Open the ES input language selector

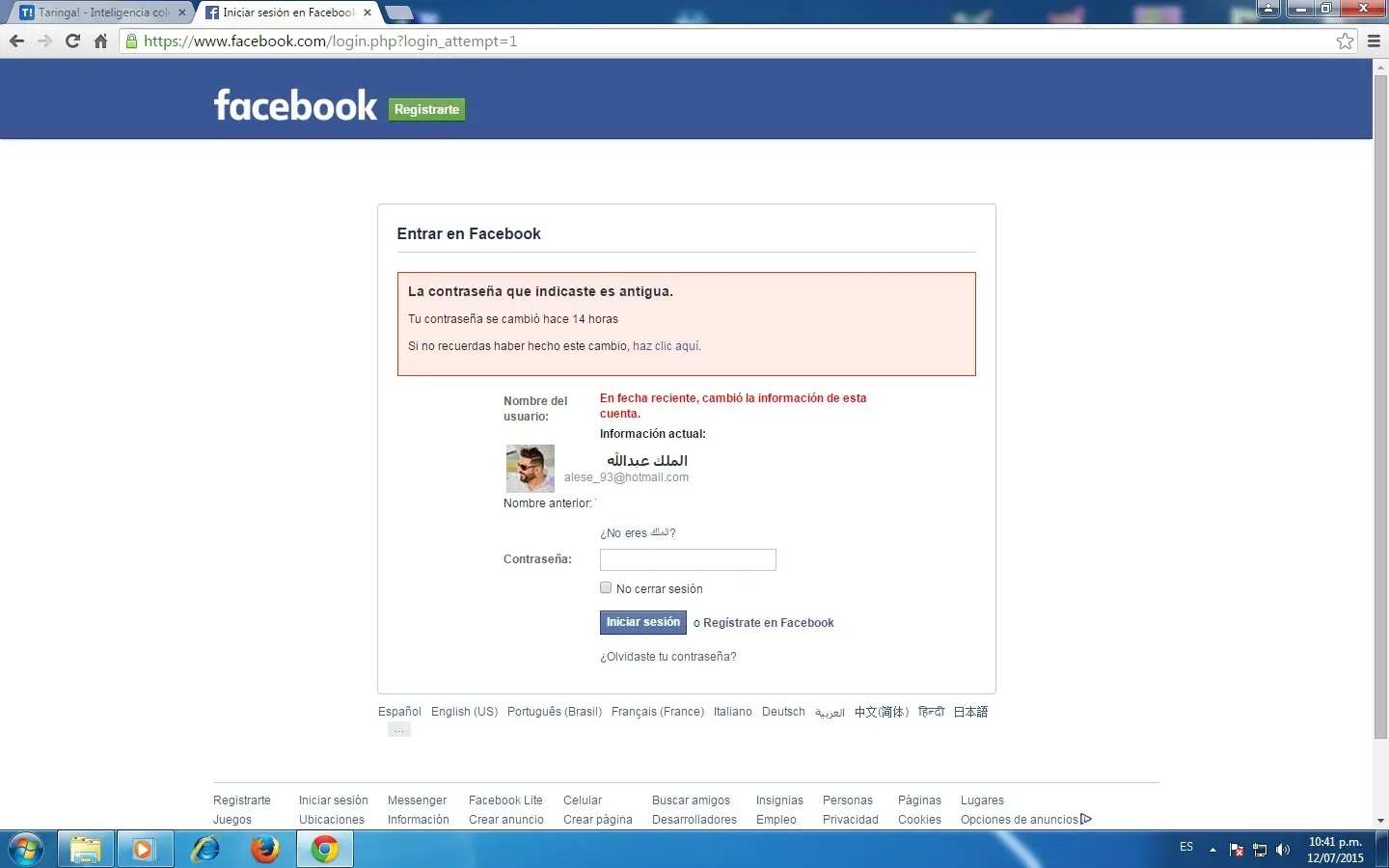point(1186,847)
